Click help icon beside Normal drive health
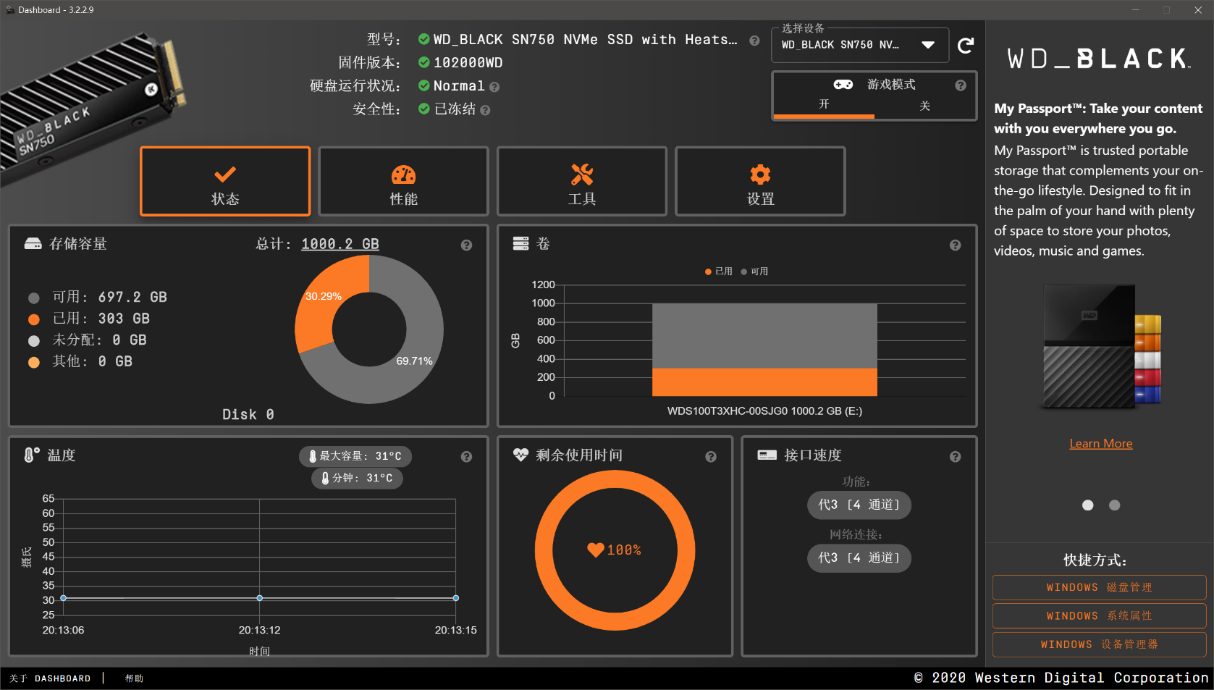The image size is (1214, 690). [494, 87]
